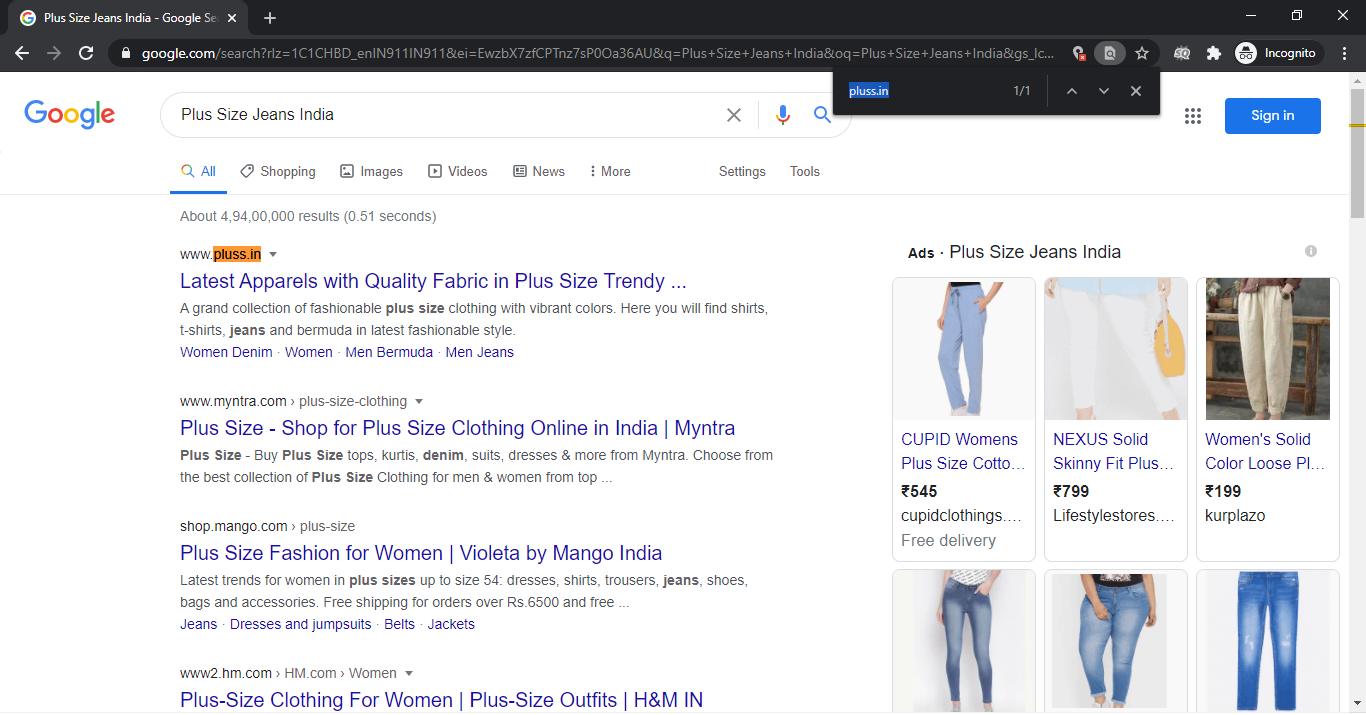This screenshot has width=1366, height=715.
Task: Close the find-in-page bar
Action: coord(1135,91)
